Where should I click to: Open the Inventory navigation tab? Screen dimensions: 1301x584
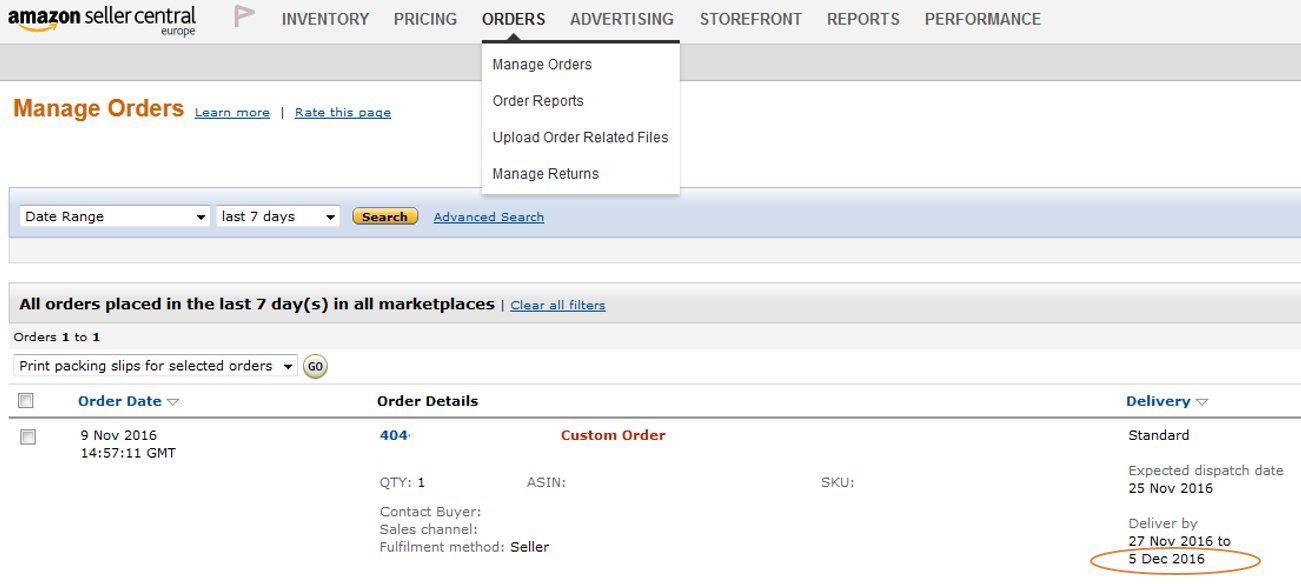[x=325, y=19]
